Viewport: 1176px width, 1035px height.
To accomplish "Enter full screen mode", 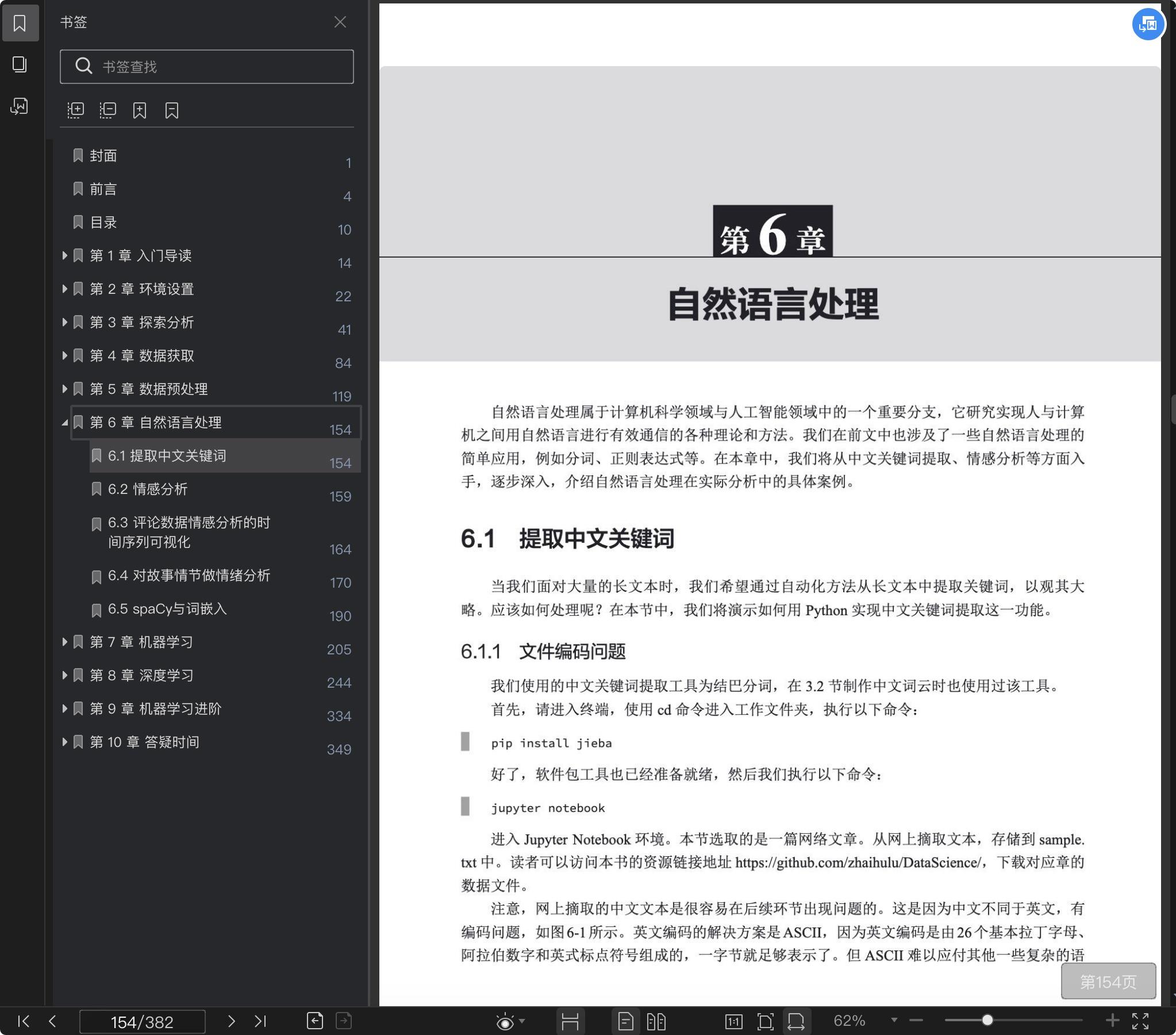I will pyautogui.click(x=1140, y=1021).
